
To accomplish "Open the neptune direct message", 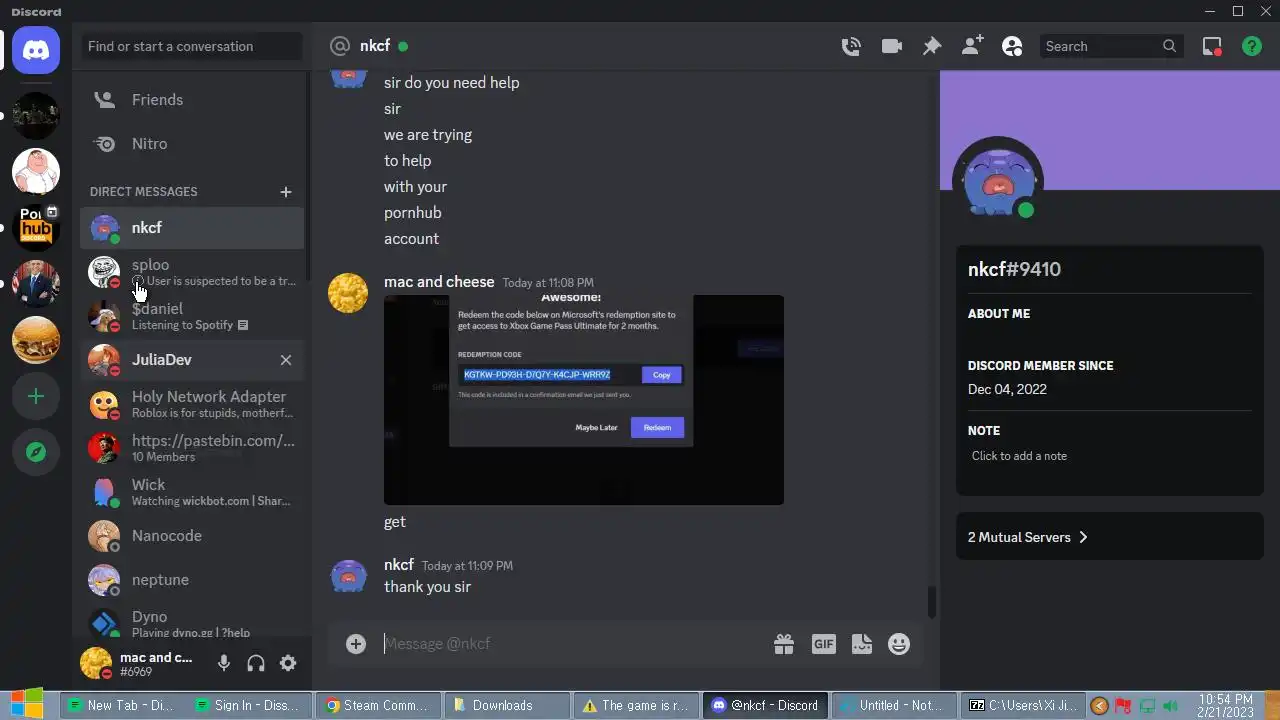I will [x=192, y=580].
